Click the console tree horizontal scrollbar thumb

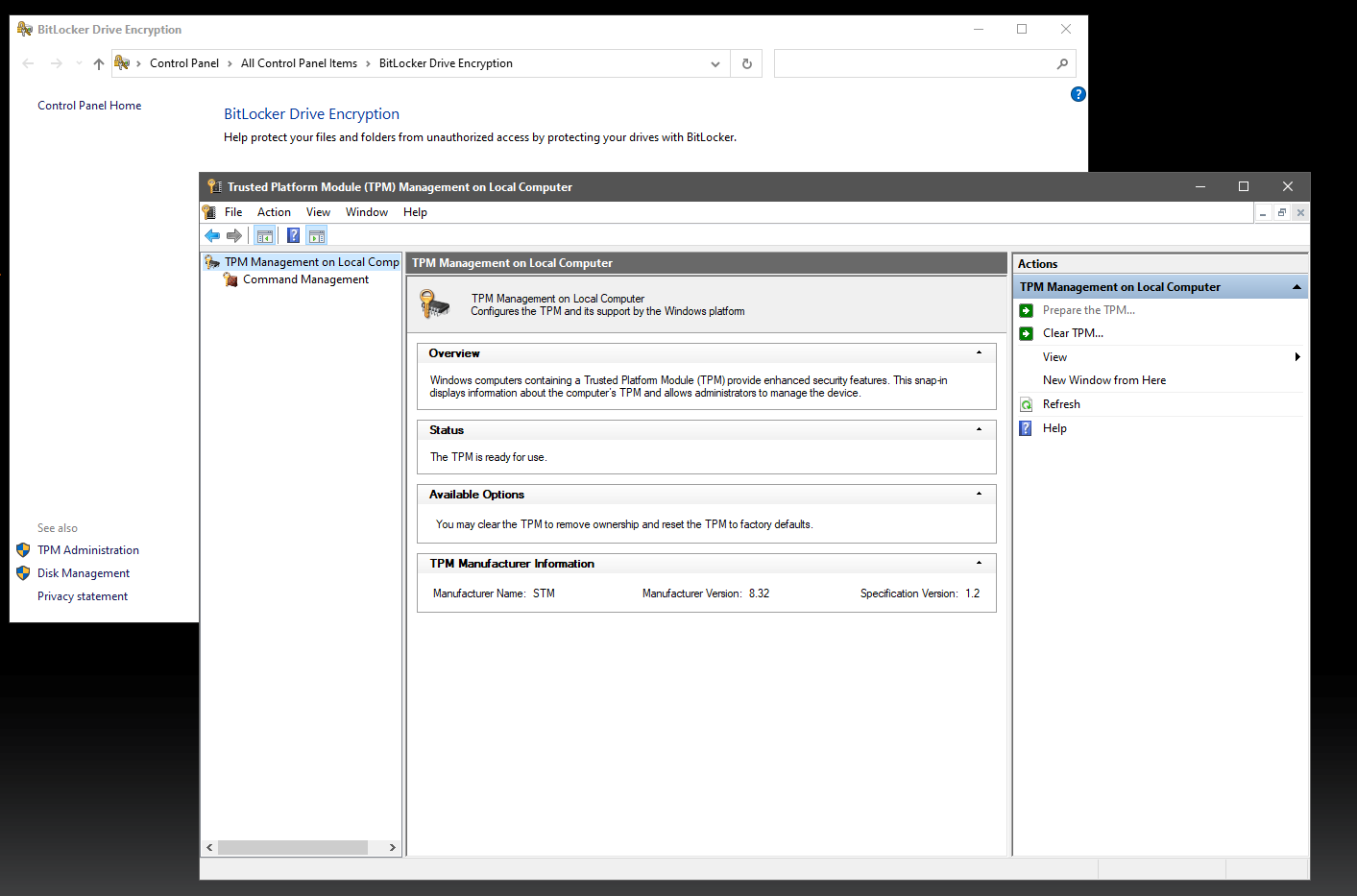tap(293, 847)
